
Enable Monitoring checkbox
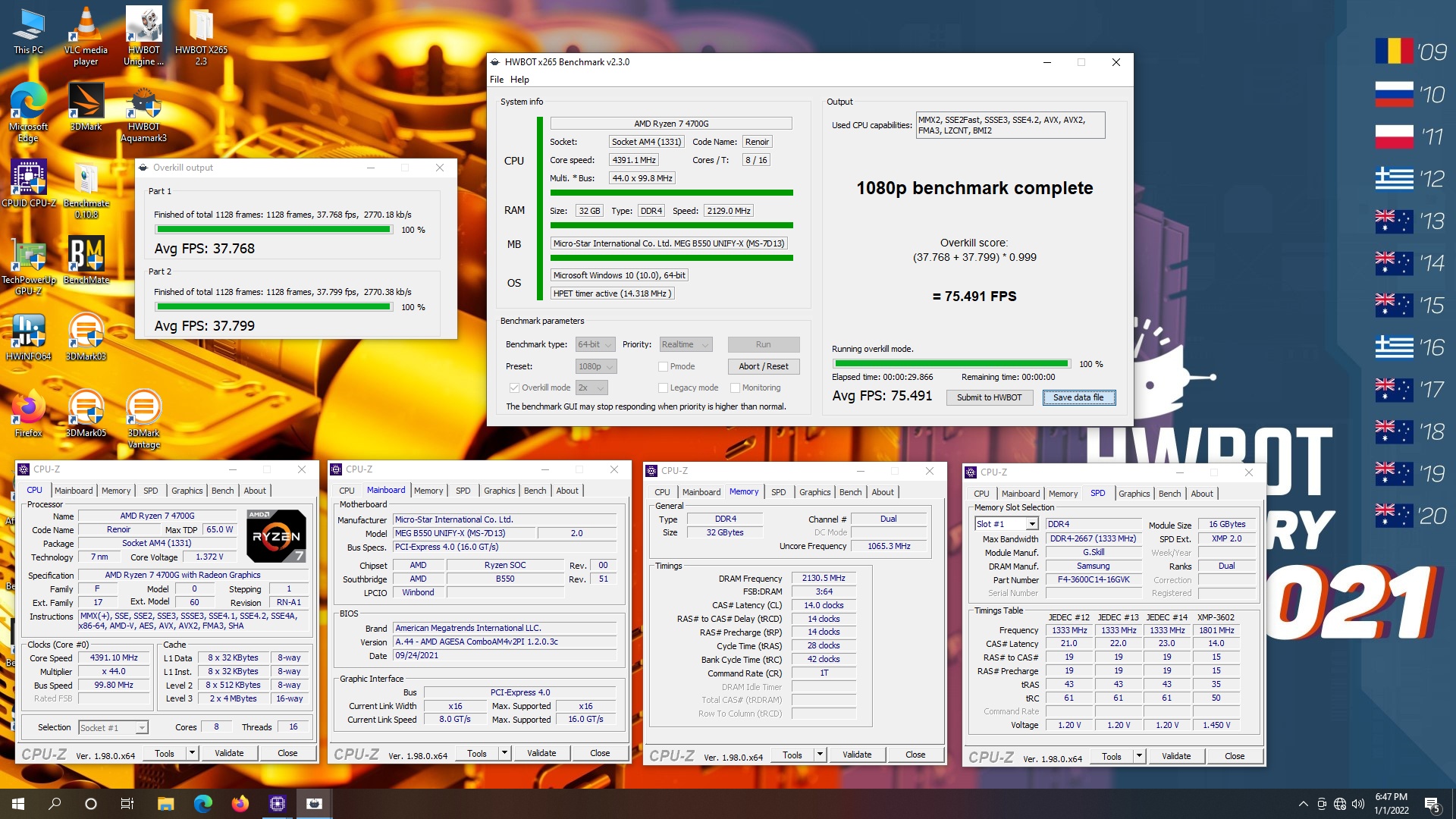[735, 388]
